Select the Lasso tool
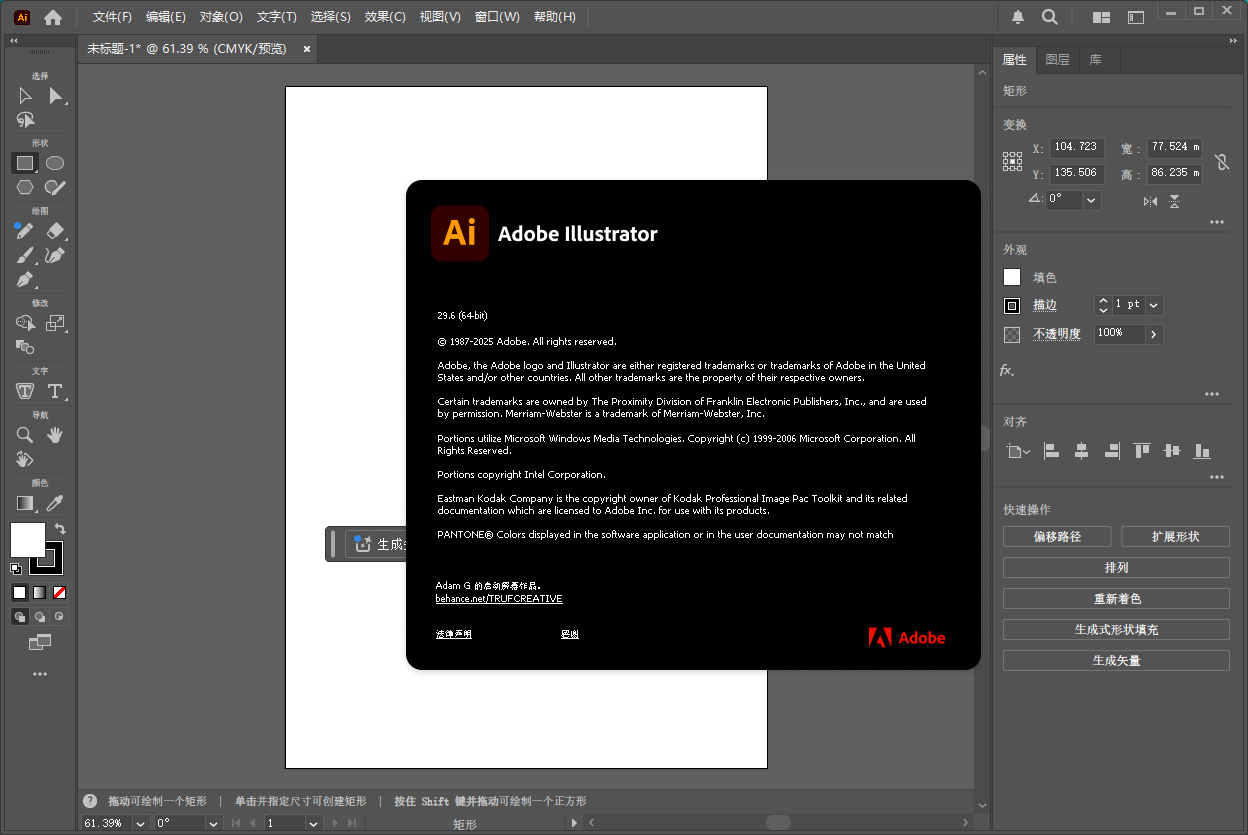Image resolution: width=1248 pixels, height=835 pixels. pos(25,120)
